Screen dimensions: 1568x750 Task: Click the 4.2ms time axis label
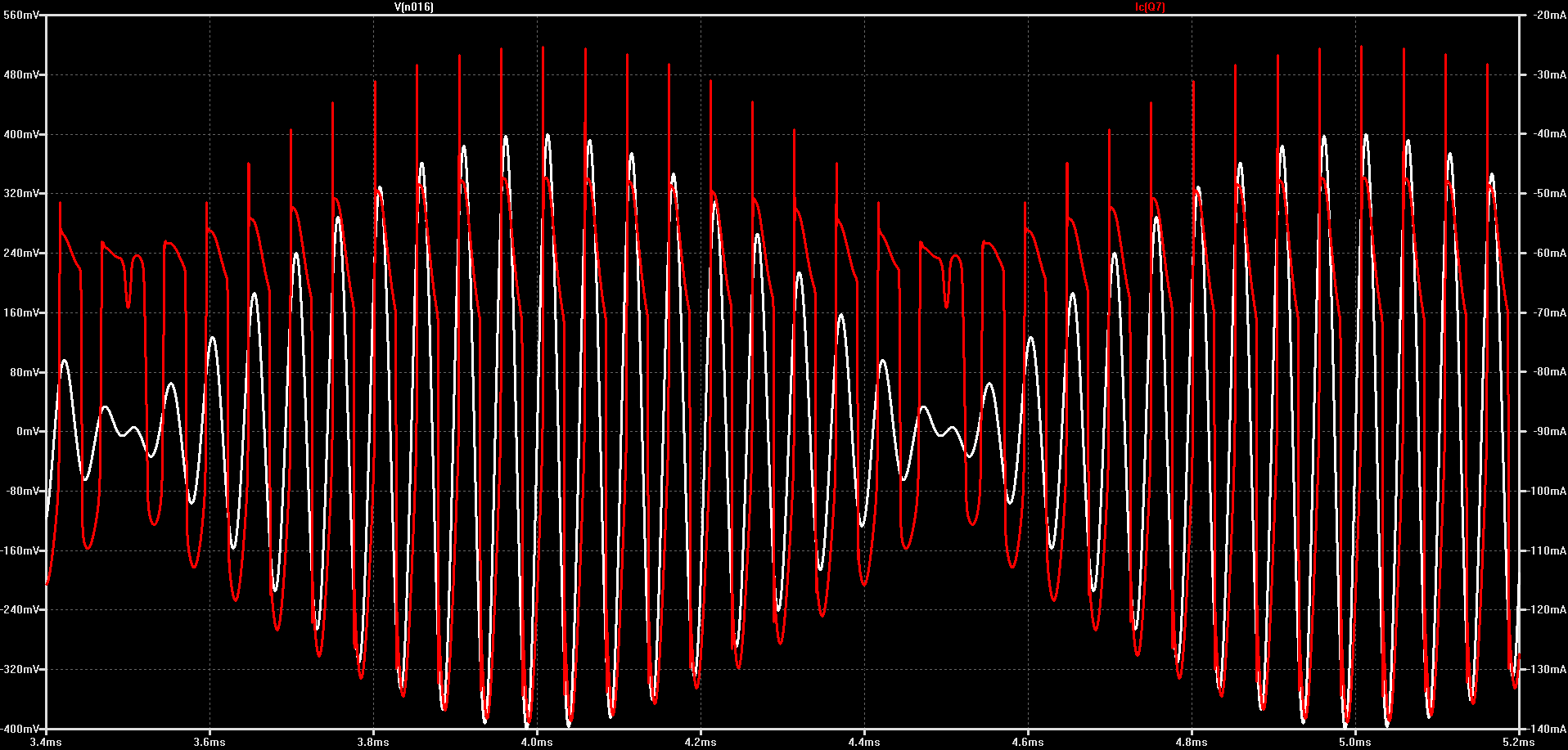(x=701, y=743)
